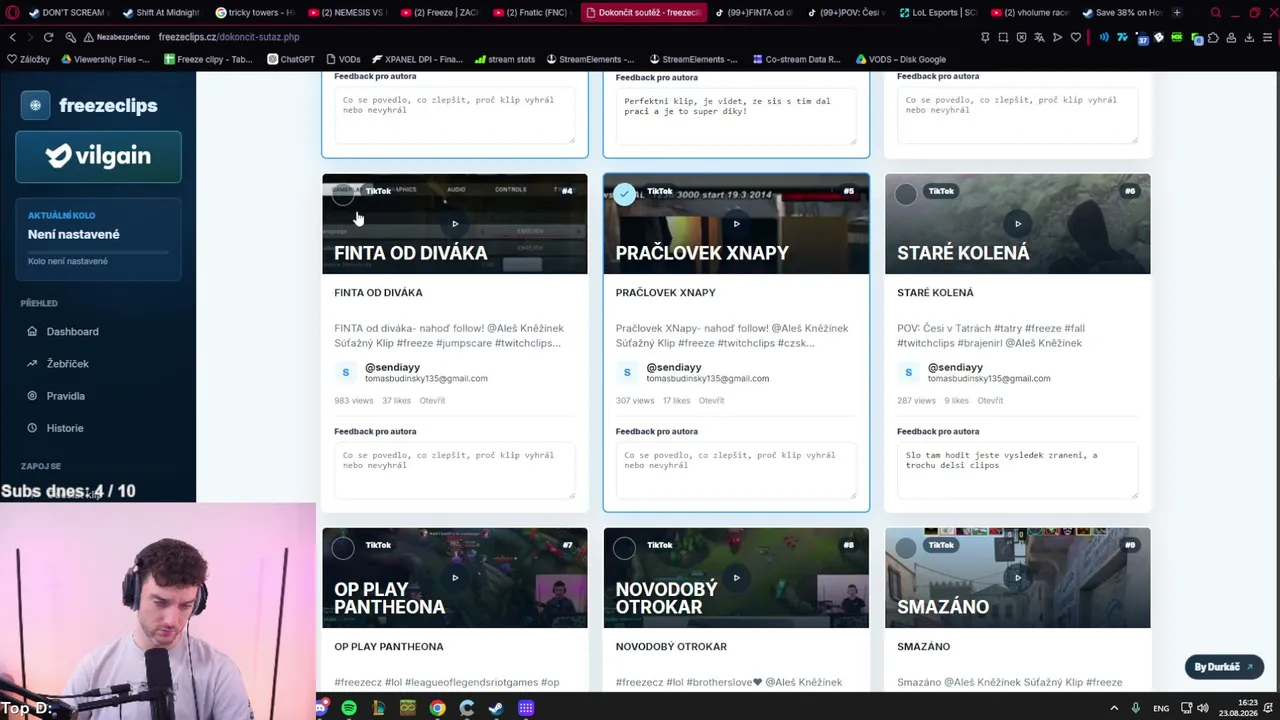1280x720 pixels.
Task: Reload the current page
Action: click(48, 37)
